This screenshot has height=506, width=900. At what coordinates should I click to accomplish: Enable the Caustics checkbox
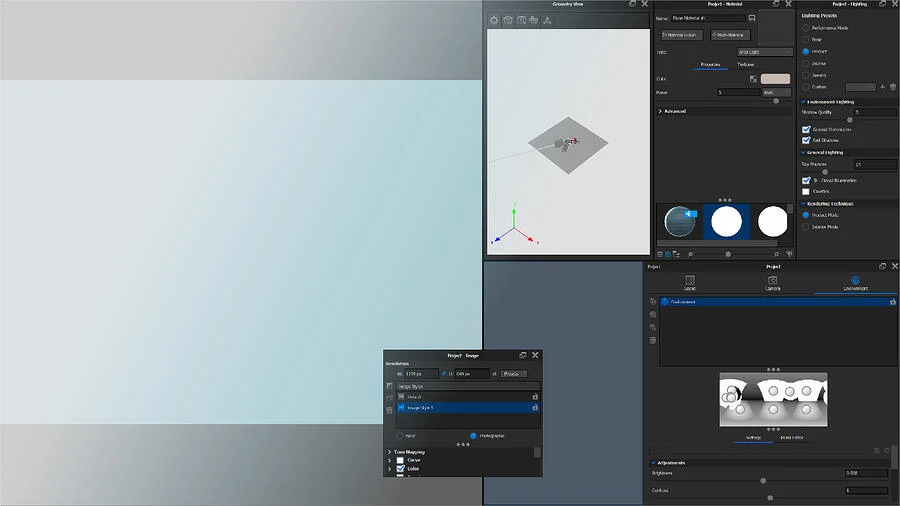point(806,191)
